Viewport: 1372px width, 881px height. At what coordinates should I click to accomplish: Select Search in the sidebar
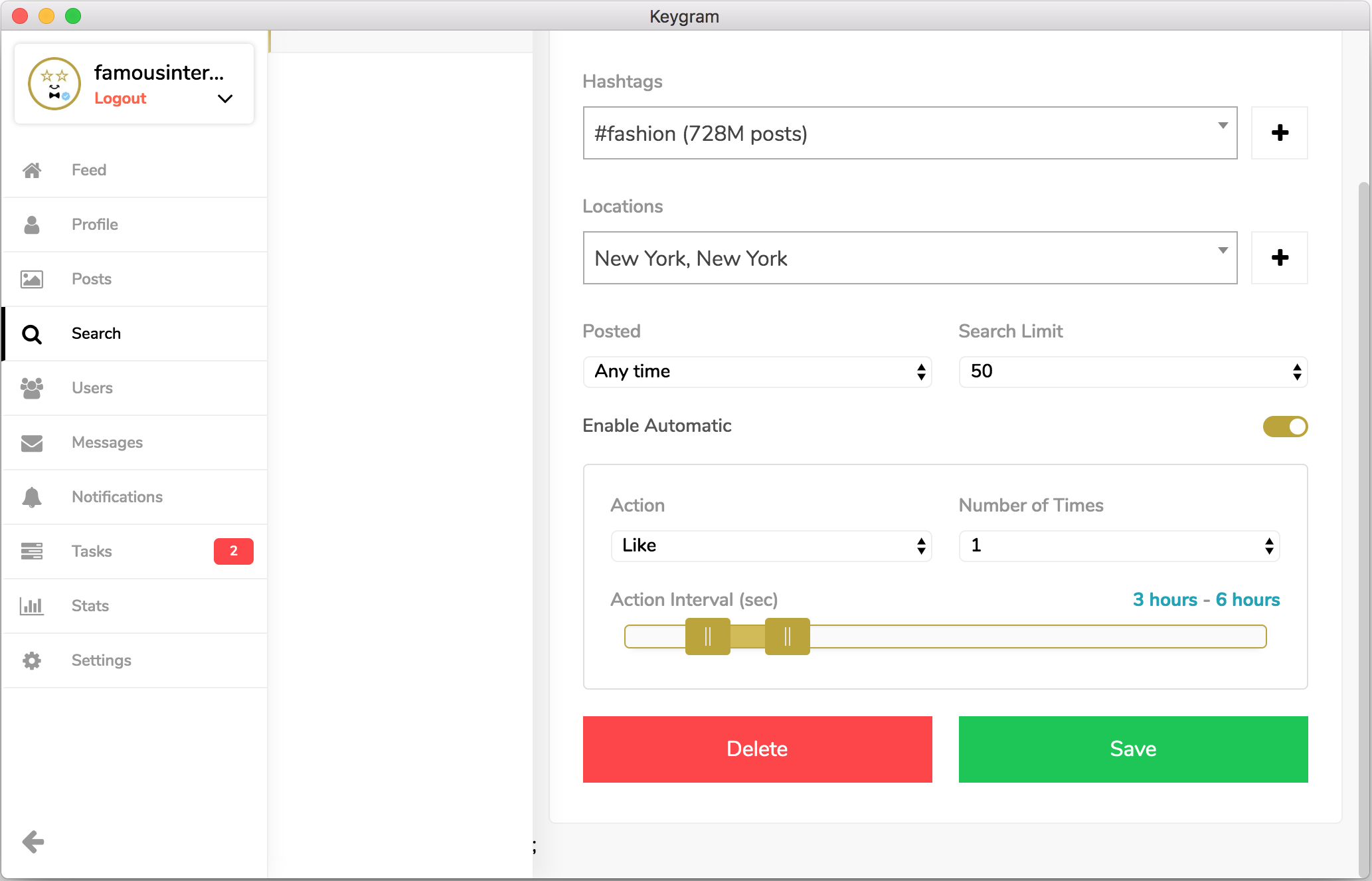[96, 334]
